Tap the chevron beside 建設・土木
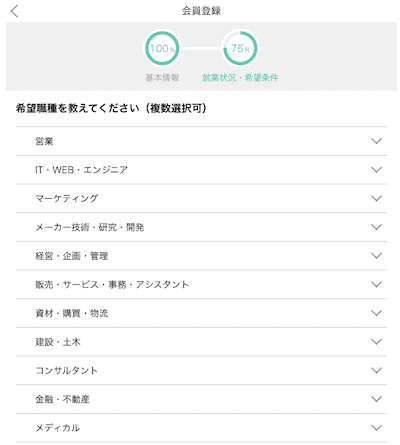The width and height of the screenshot is (400, 445). 376,342
